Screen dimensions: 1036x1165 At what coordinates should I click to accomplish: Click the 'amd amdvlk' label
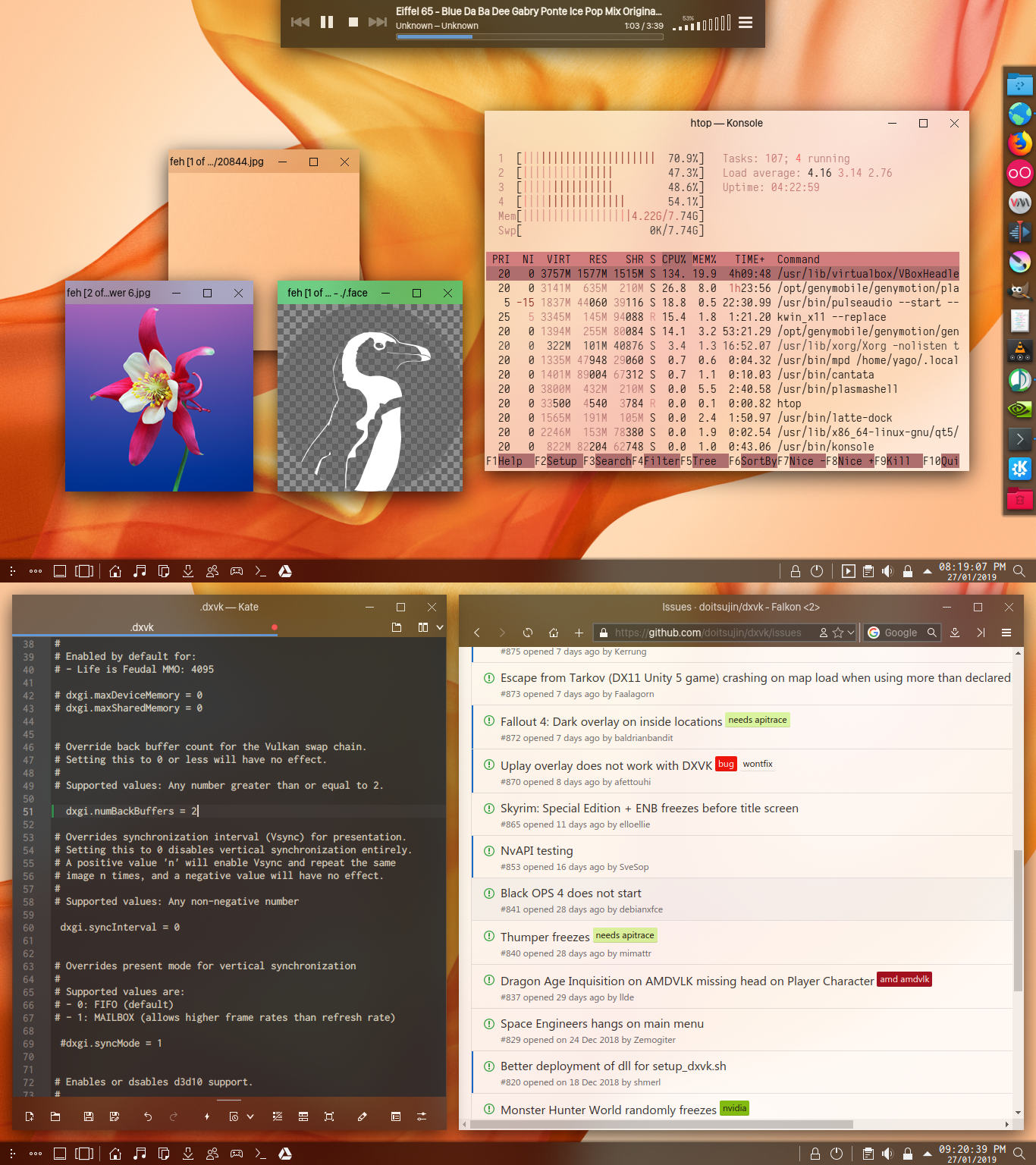pos(904,979)
